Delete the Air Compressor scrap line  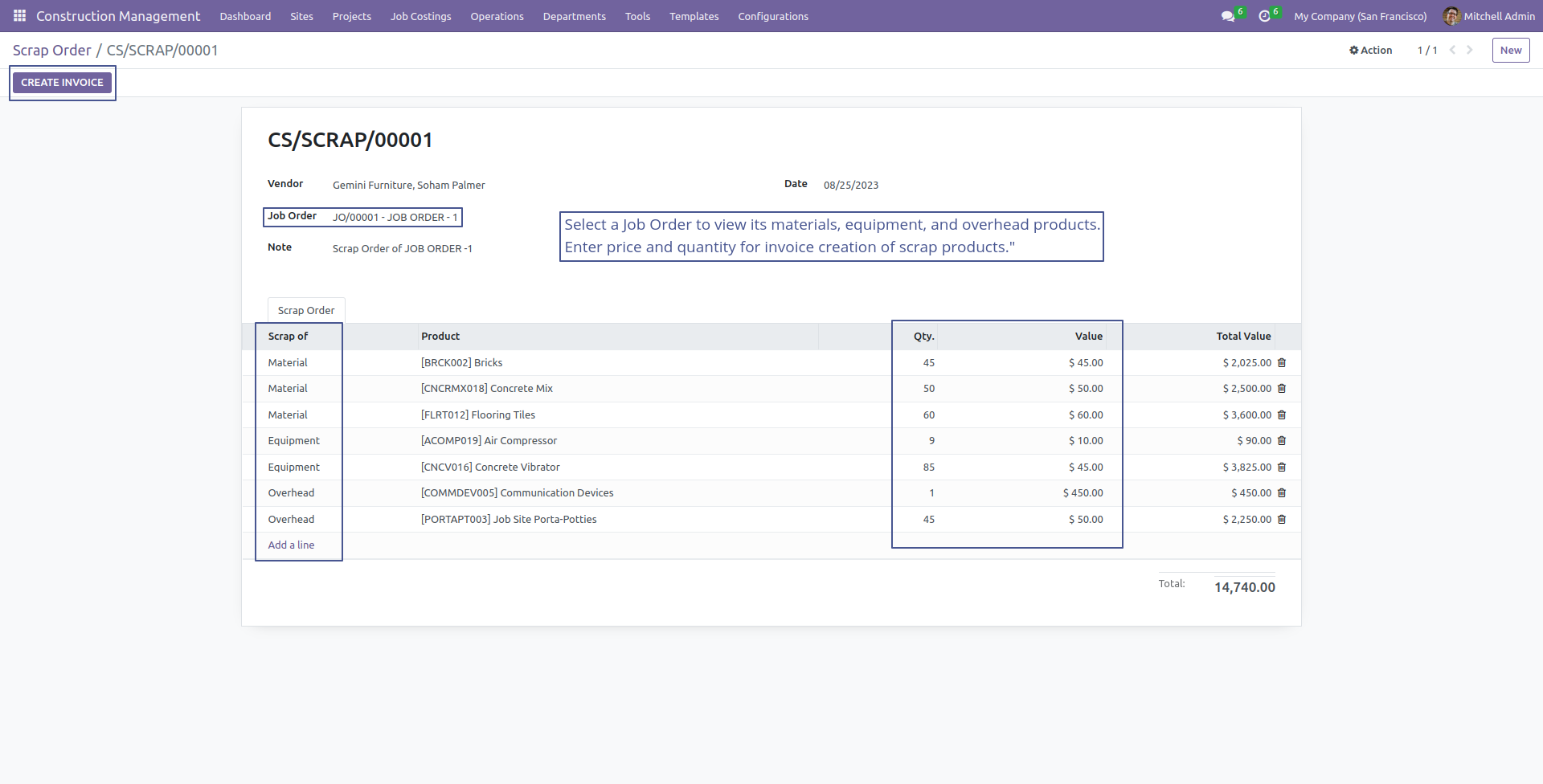[1282, 441]
